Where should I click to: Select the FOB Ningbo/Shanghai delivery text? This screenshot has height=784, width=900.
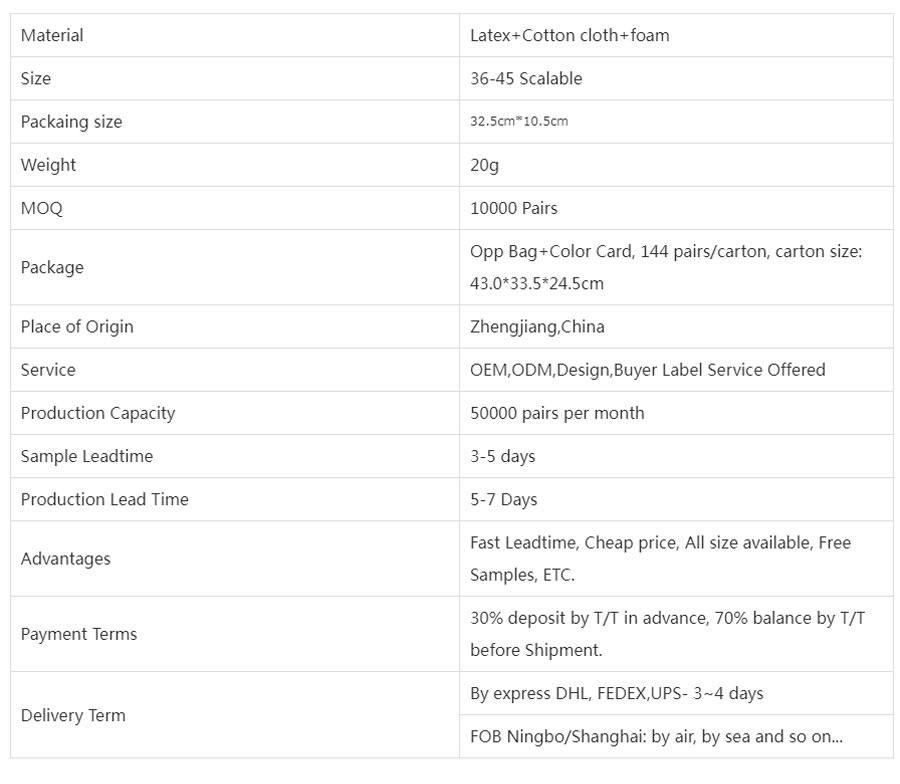pyautogui.click(x=656, y=737)
